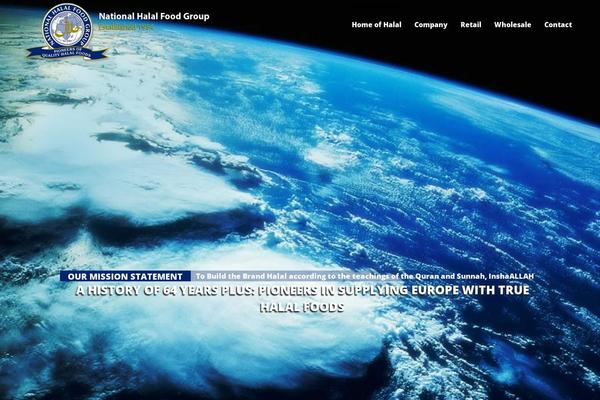Open the Company menu item
Screen dimensions: 600x400
coord(430,25)
